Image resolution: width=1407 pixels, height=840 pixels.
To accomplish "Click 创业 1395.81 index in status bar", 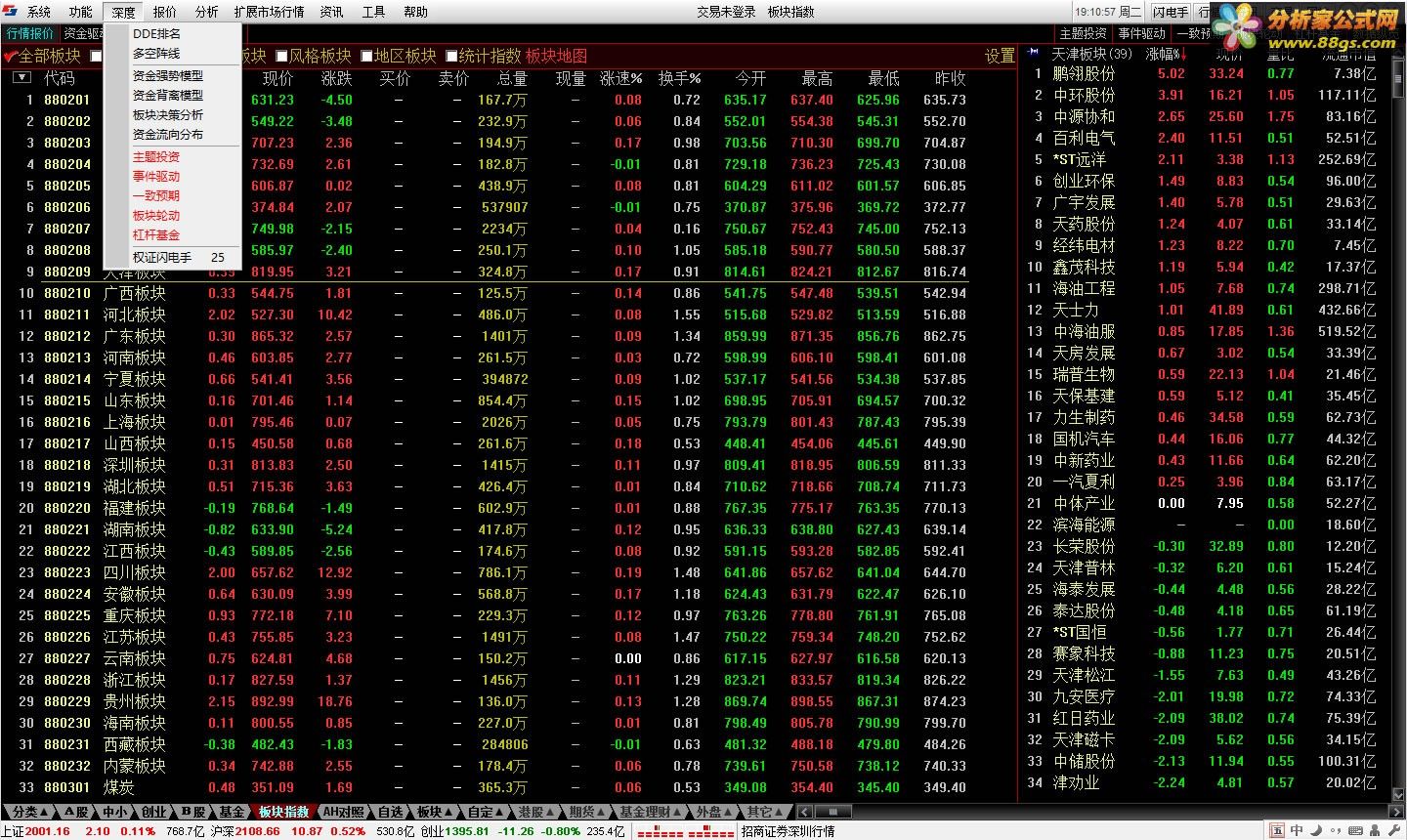I will click(452, 831).
